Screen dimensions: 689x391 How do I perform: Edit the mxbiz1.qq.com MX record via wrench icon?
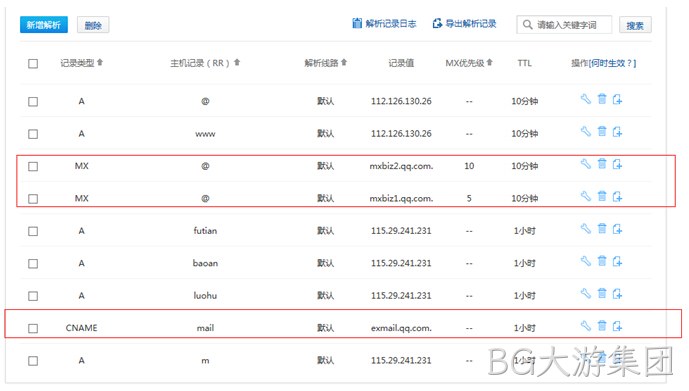tap(586, 196)
